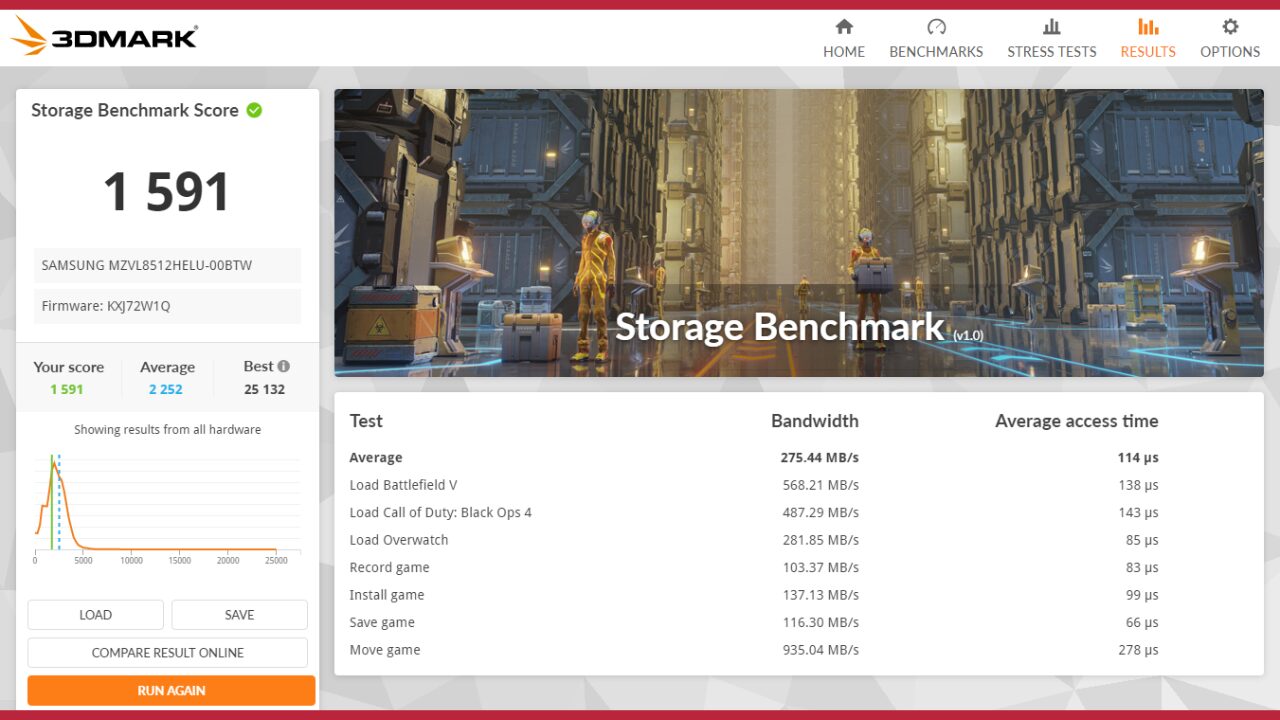Click the Stress Tests chart icon

pos(1051,27)
